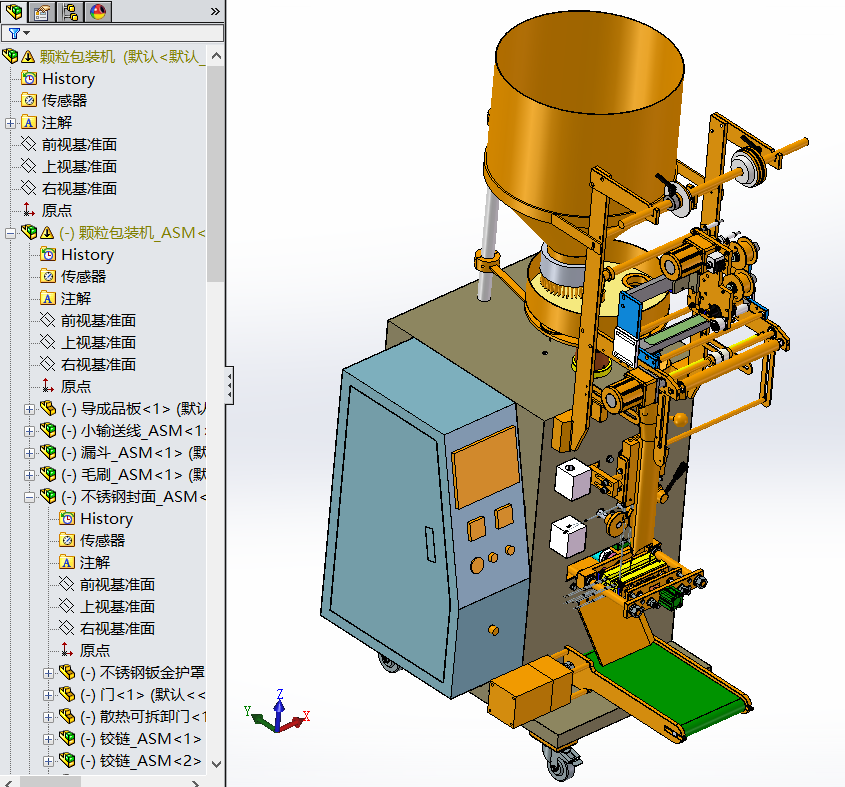This screenshot has height=787, width=845.
Task: Select the 门<1> part text
Action: click(x=142, y=694)
